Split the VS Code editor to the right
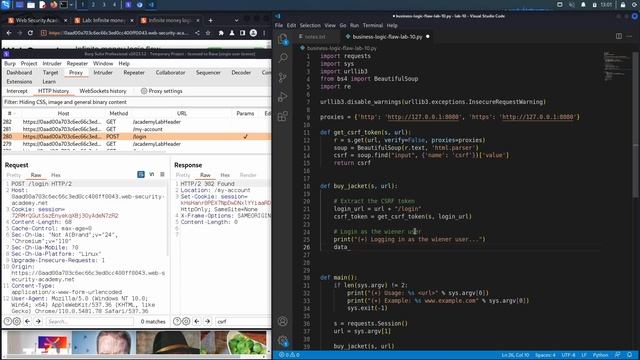 [619, 36]
